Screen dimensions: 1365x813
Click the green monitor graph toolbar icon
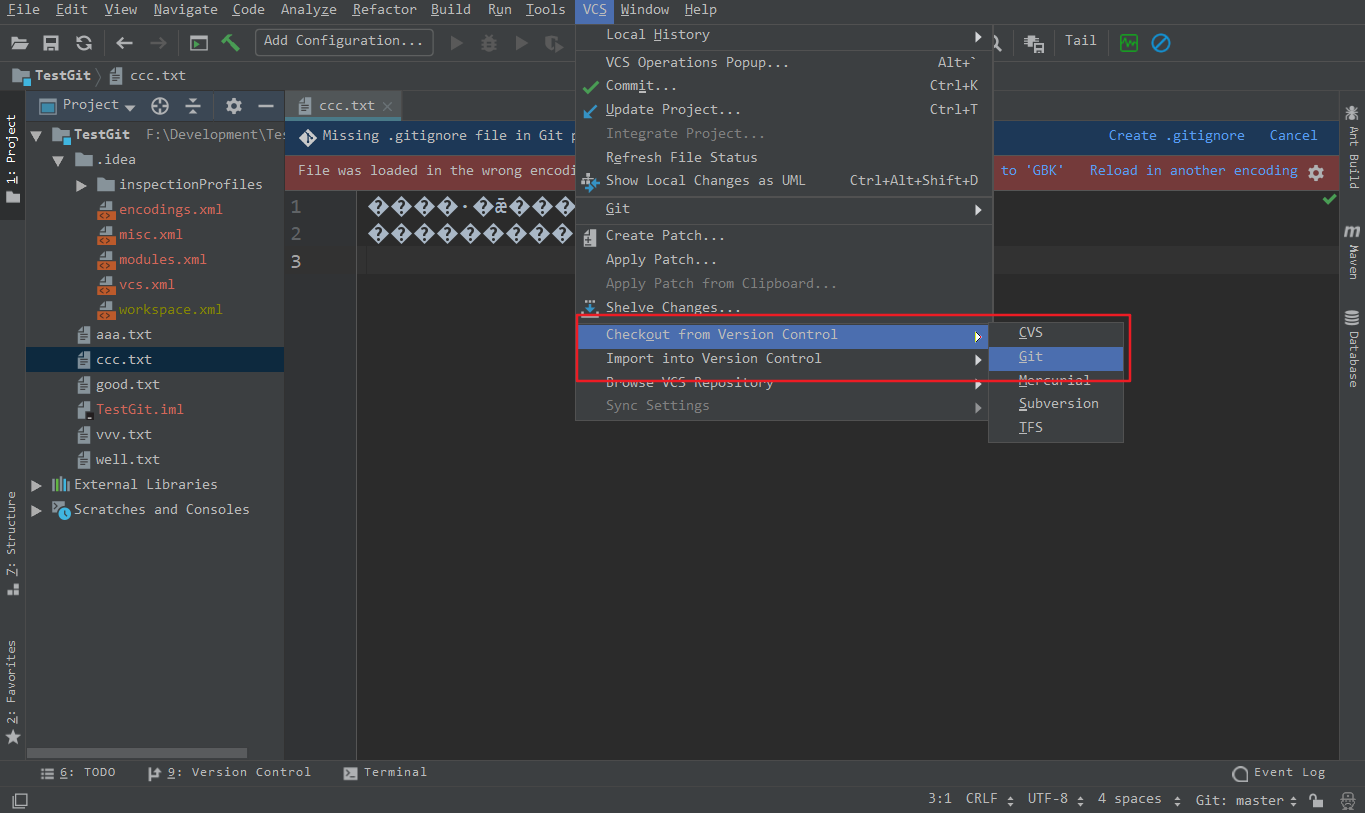[x=1129, y=42]
